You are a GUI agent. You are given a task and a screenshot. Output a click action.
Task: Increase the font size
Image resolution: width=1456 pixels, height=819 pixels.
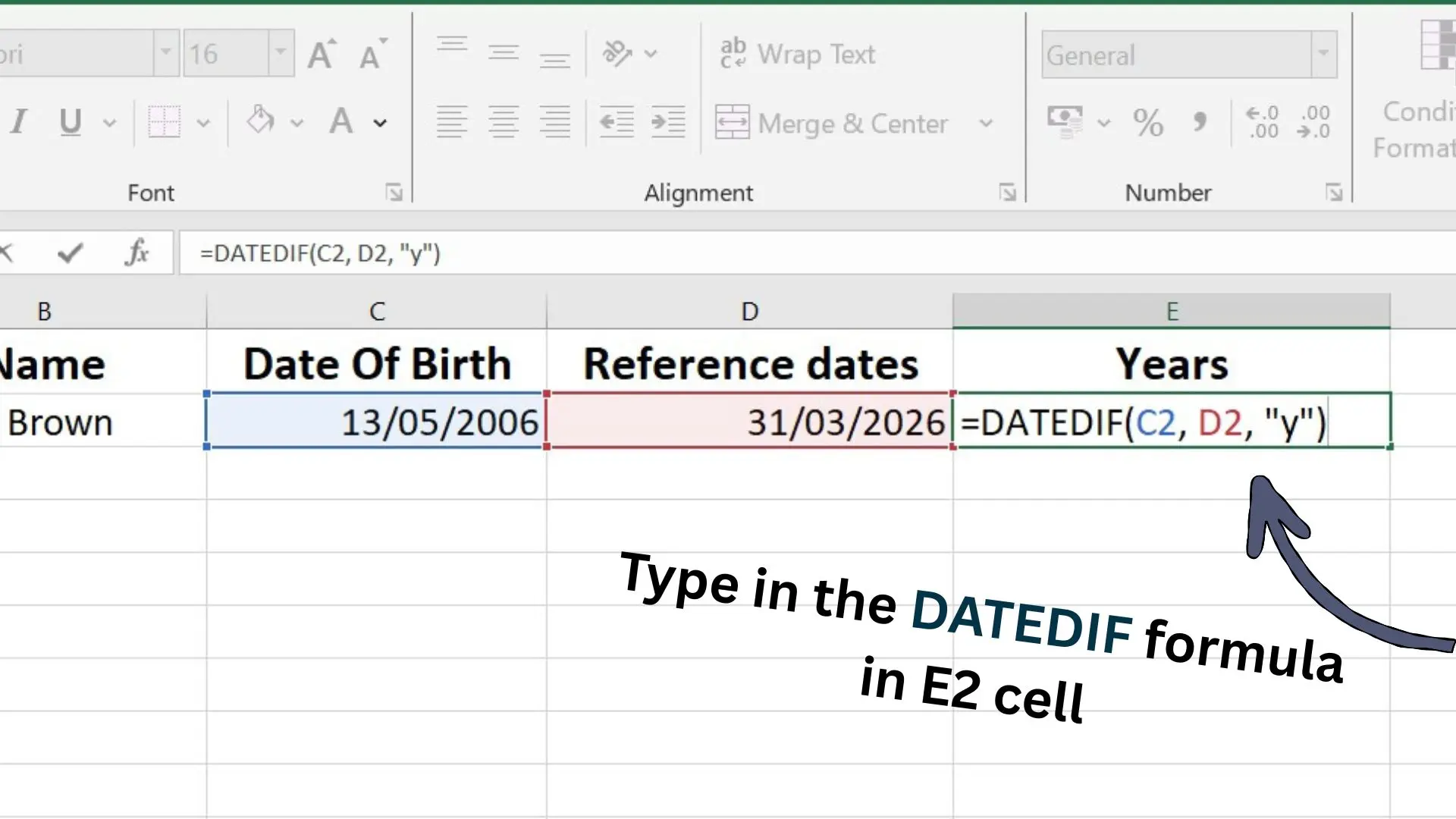(x=322, y=52)
